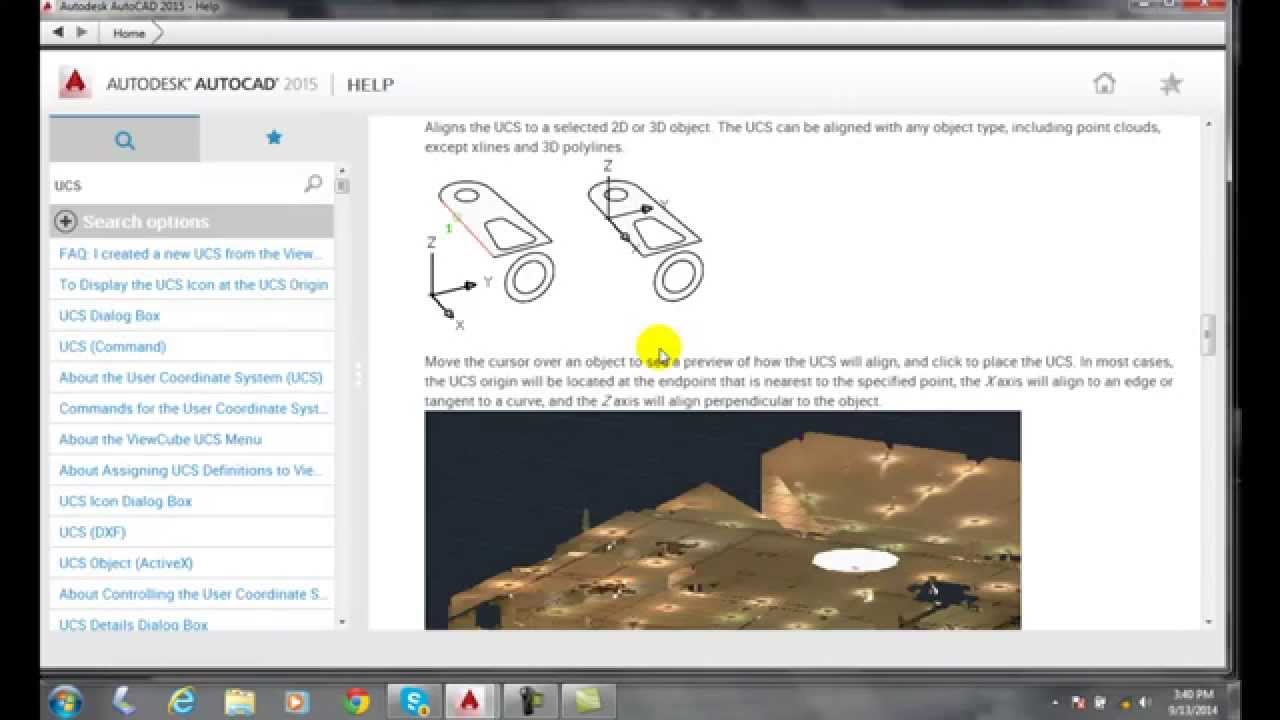The height and width of the screenshot is (720, 1280).
Task: Open 'About Assigning UCS Definitions' result
Action: pyautogui.click(x=191, y=471)
